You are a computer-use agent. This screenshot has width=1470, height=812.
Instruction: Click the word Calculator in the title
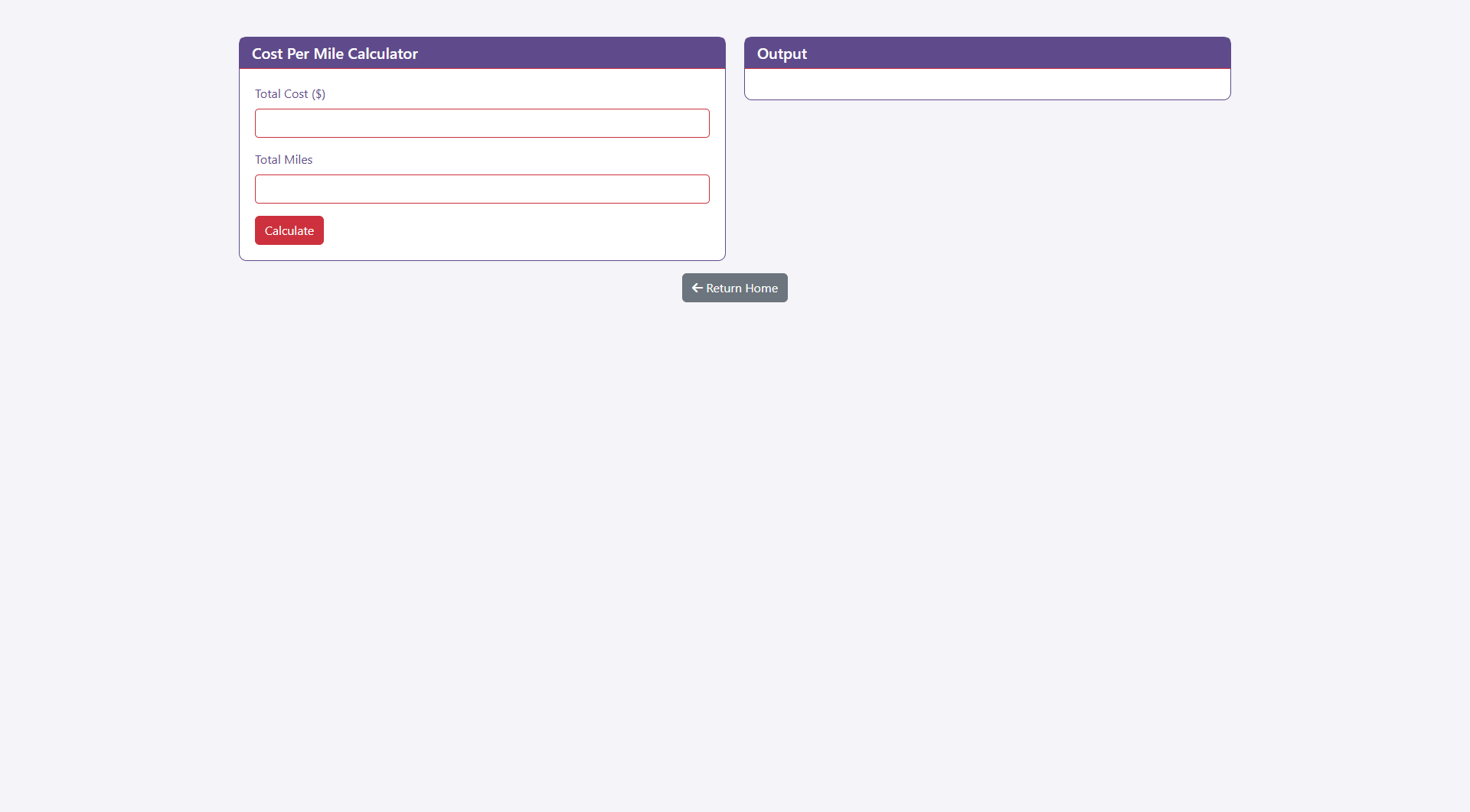point(382,54)
